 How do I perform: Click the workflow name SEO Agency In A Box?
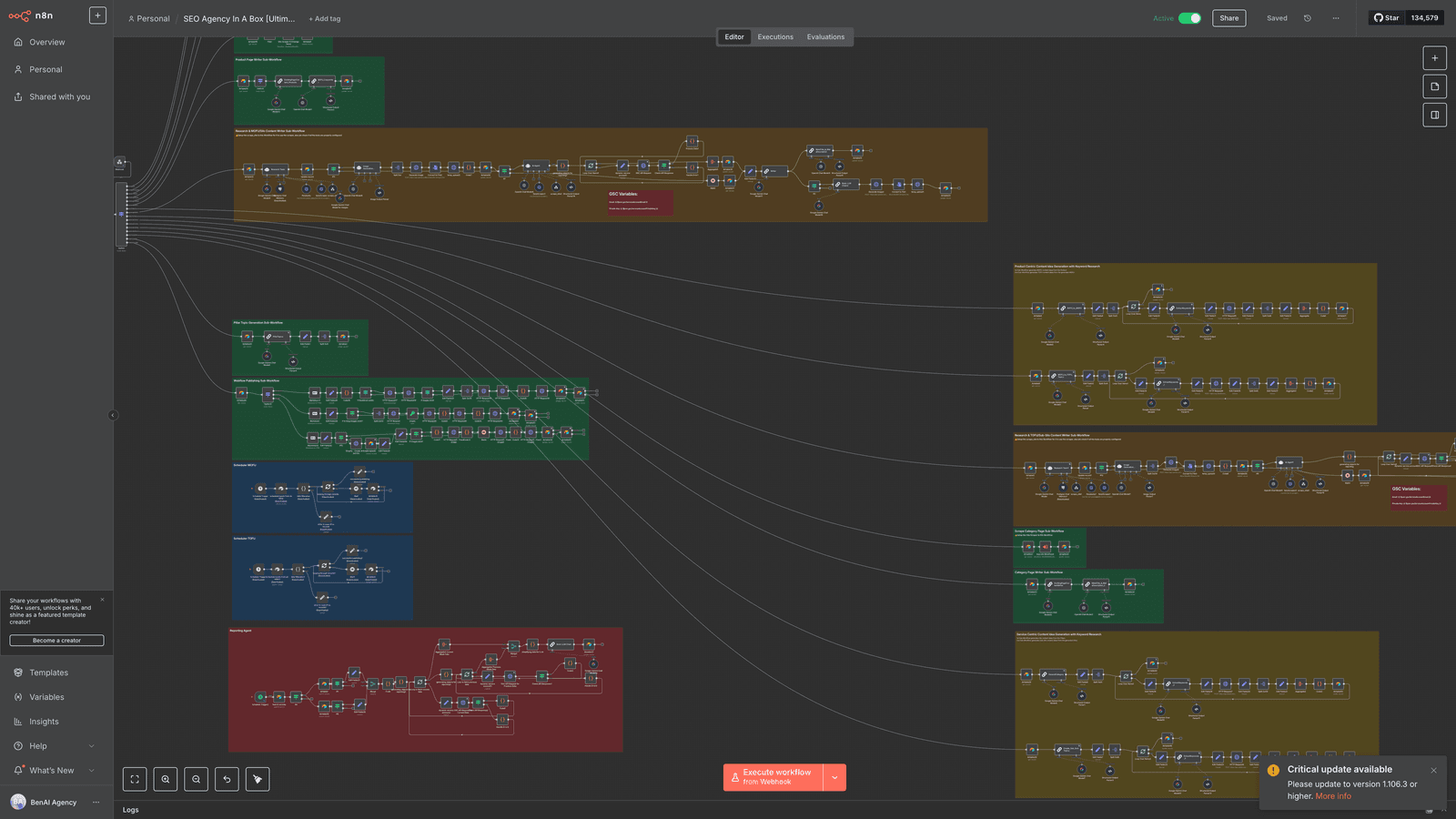point(239,19)
